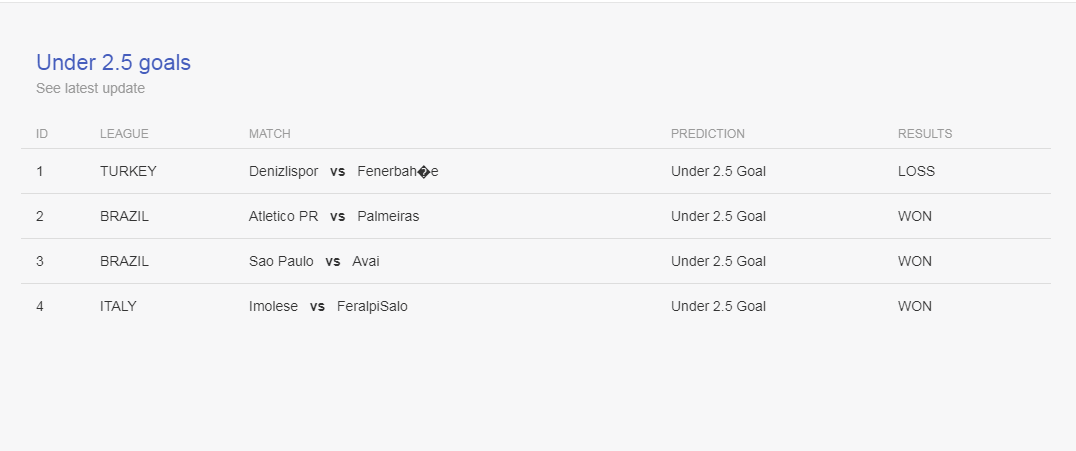
Task: Click ITALY league cell
Action: click(118, 307)
